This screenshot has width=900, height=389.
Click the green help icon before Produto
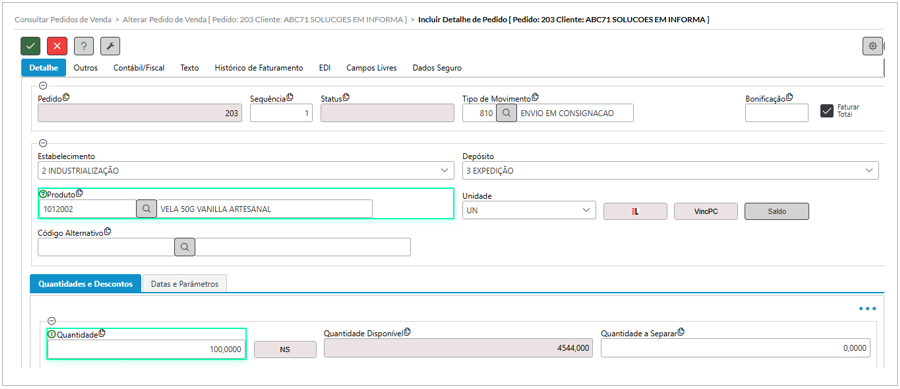click(42, 194)
